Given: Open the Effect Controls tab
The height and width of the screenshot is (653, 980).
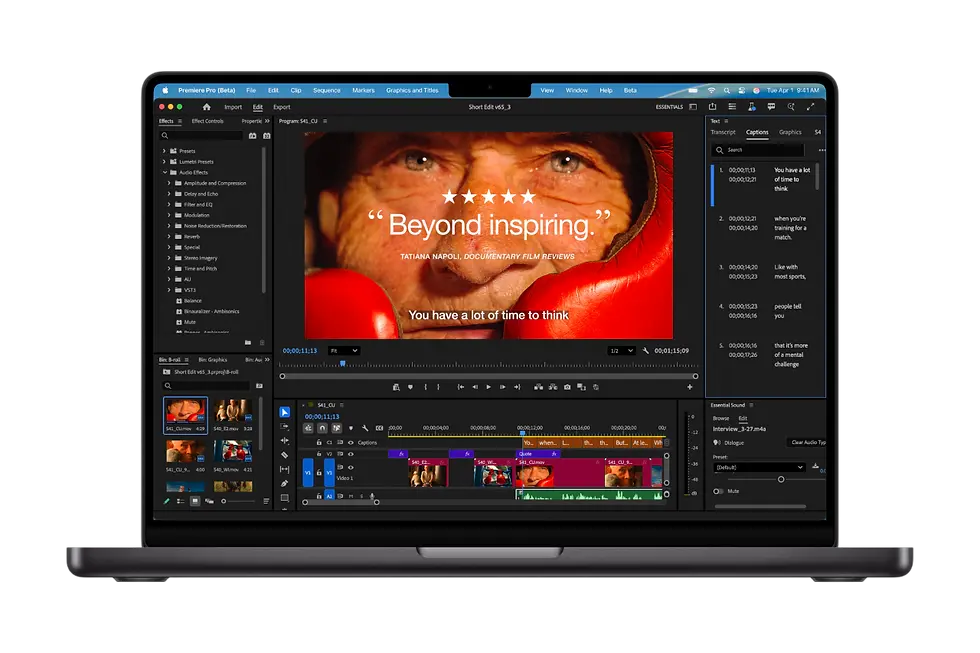Looking at the screenshot, I should 208,121.
